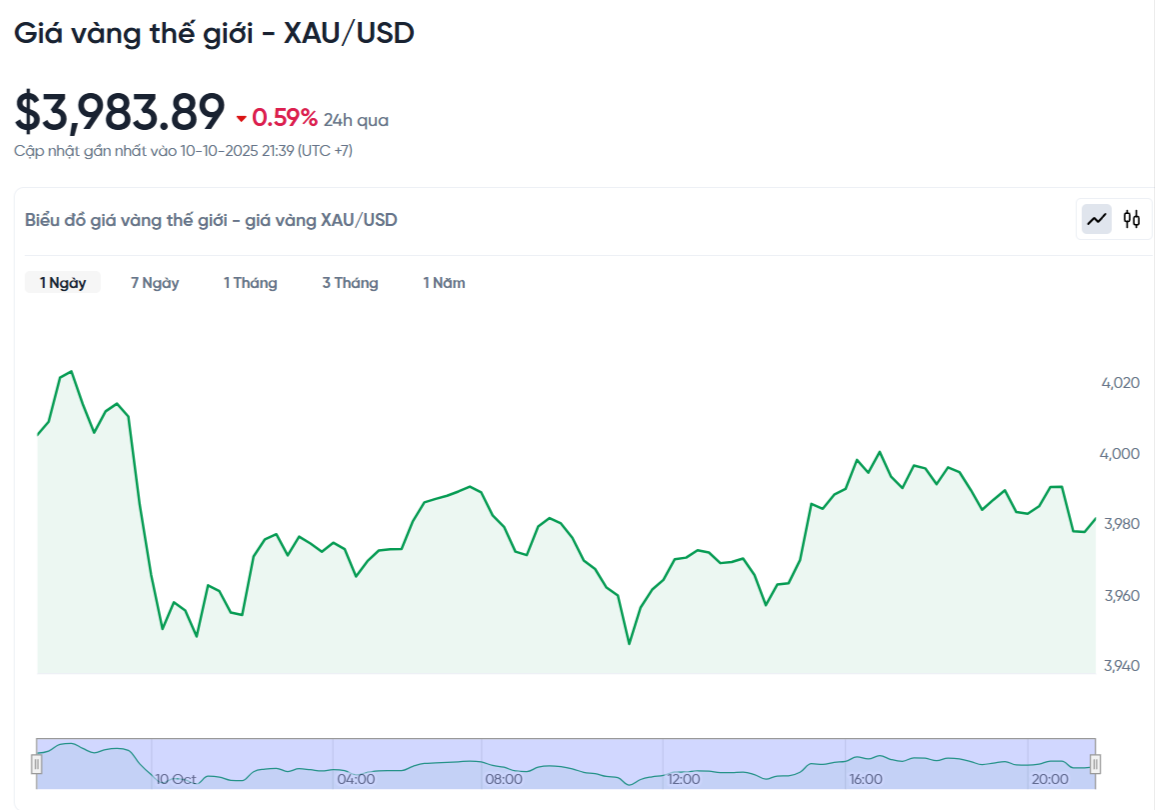Click the 20:00 label in navigator timeline
The width and height of the screenshot is (1155, 810).
(1048, 779)
